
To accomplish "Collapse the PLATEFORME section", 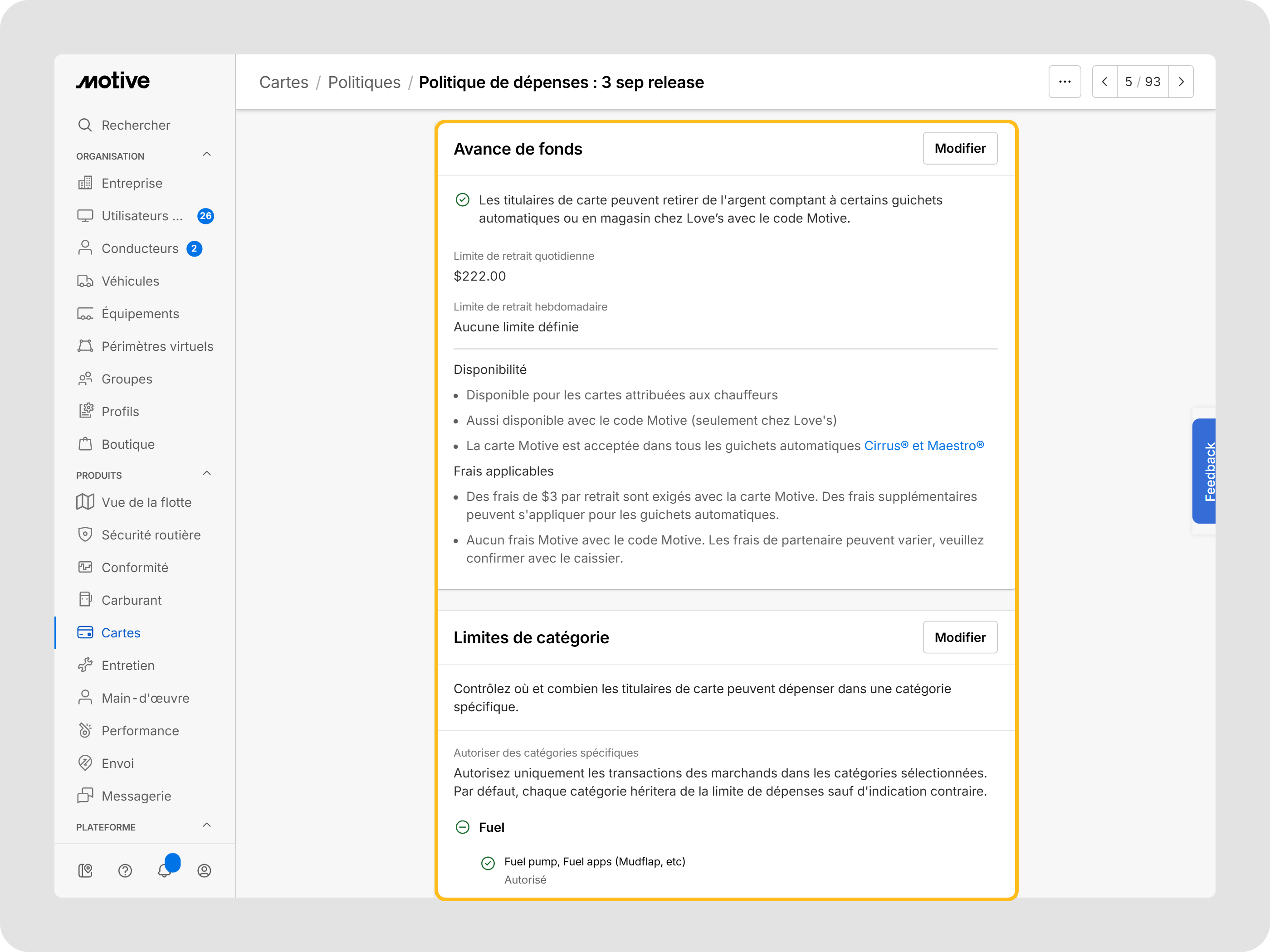I will click(207, 825).
